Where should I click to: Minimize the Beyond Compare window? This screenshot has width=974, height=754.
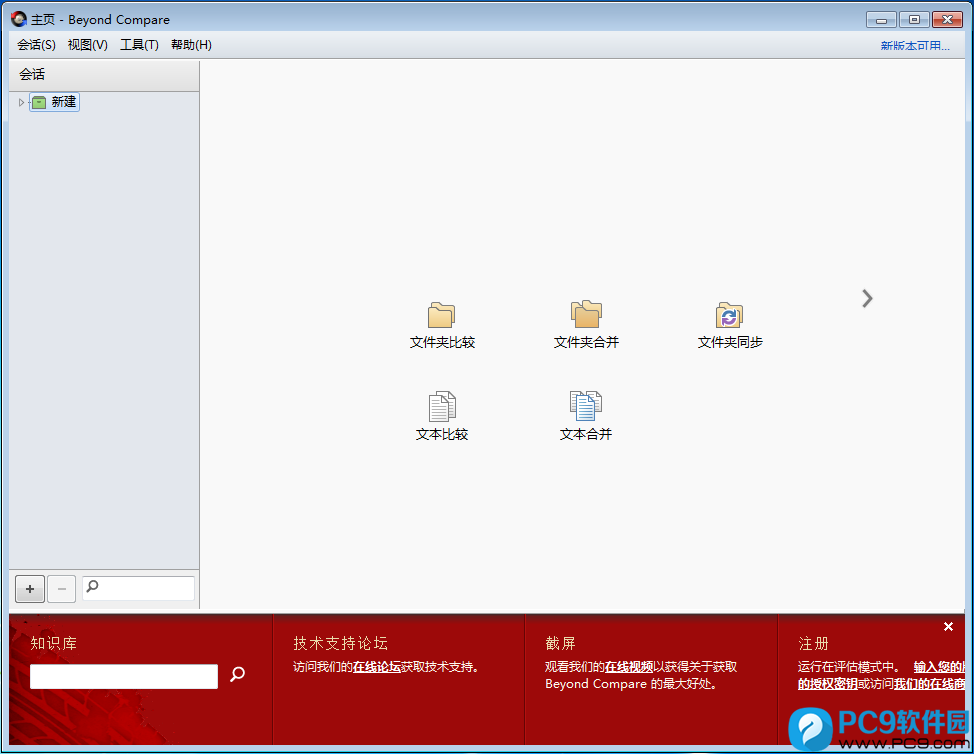881,20
